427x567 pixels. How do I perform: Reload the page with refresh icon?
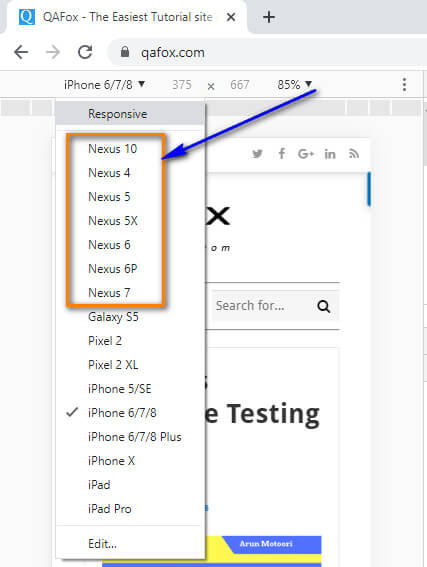85,52
